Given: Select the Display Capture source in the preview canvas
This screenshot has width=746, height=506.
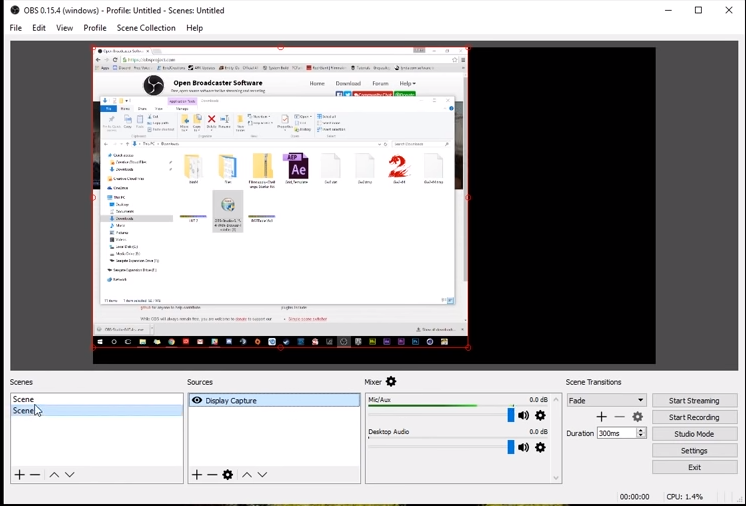Looking at the screenshot, I should point(280,197).
